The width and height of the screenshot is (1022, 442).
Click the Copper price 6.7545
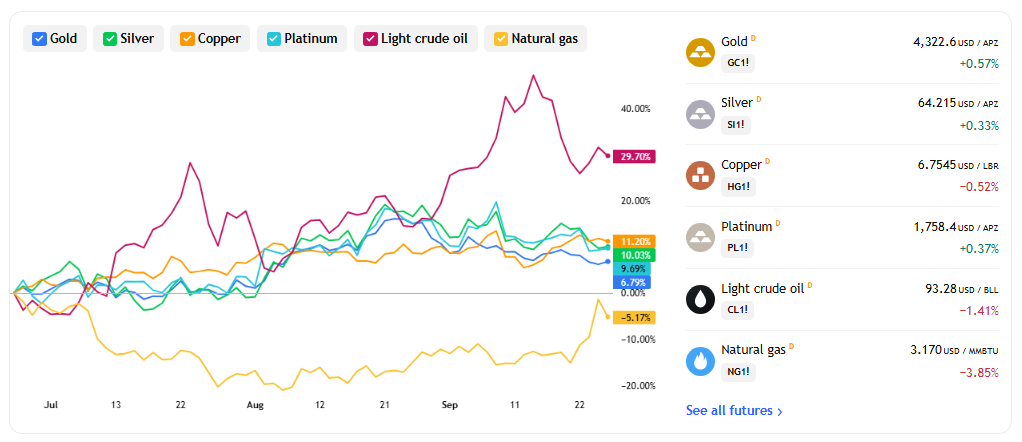937,165
